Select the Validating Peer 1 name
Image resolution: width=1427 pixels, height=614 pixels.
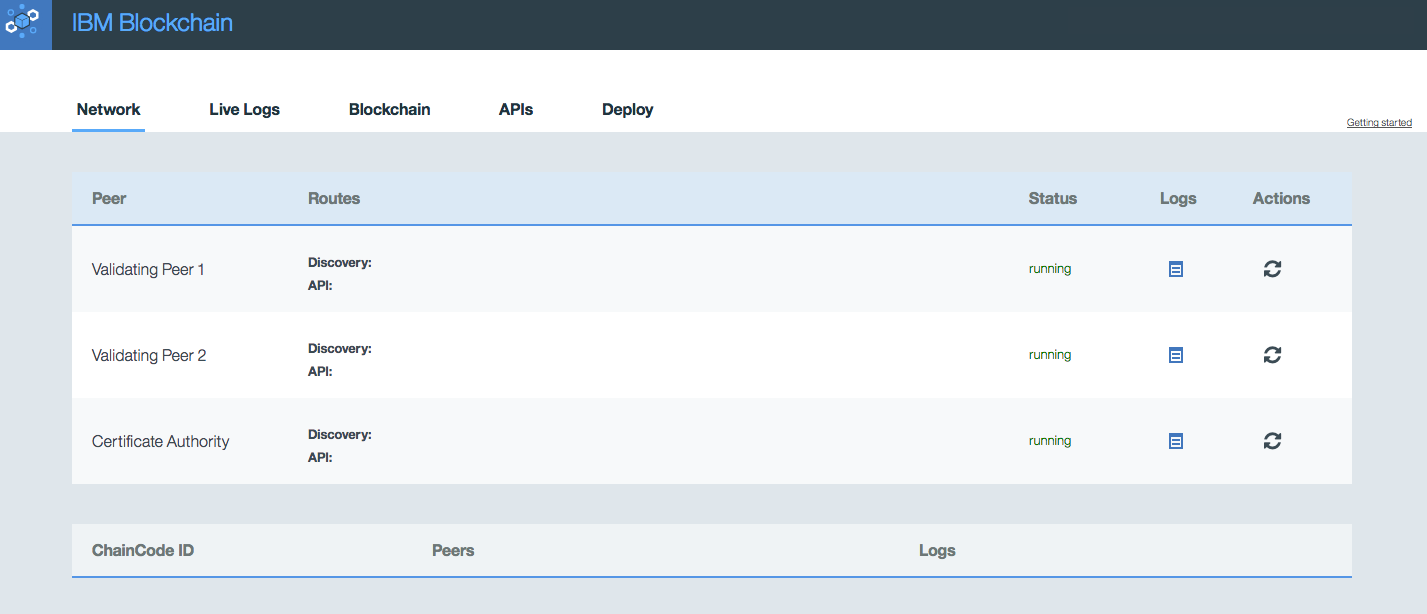[x=148, y=269]
